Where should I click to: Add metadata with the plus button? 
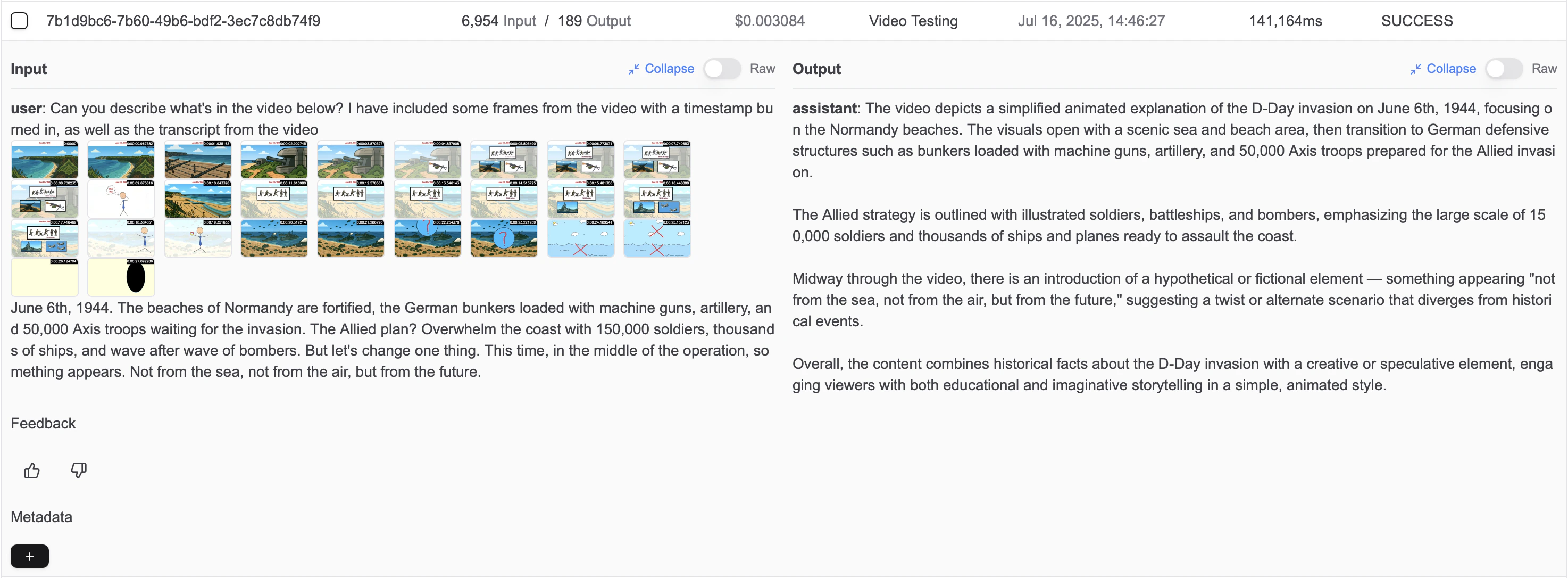(x=29, y=556)
